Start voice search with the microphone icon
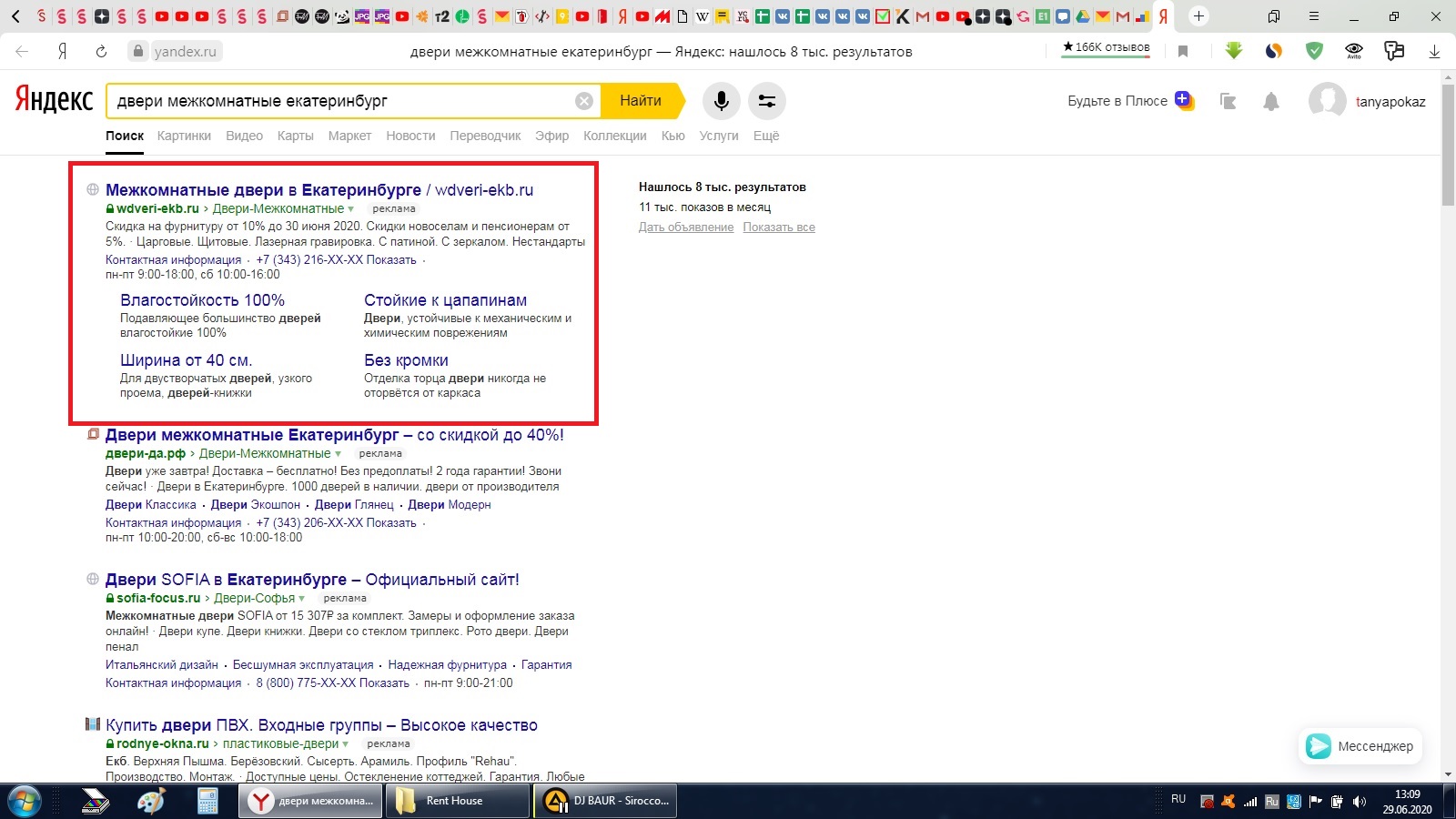Screen dimensions: 1456x819 click(721, 101)
